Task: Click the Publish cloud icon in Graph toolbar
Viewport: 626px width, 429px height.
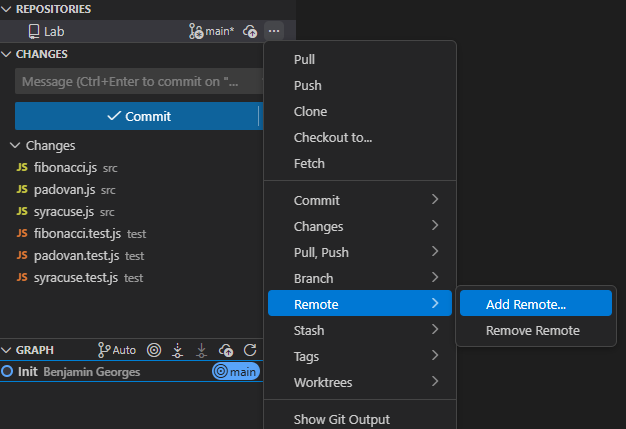Action: (x=227, y=350)
